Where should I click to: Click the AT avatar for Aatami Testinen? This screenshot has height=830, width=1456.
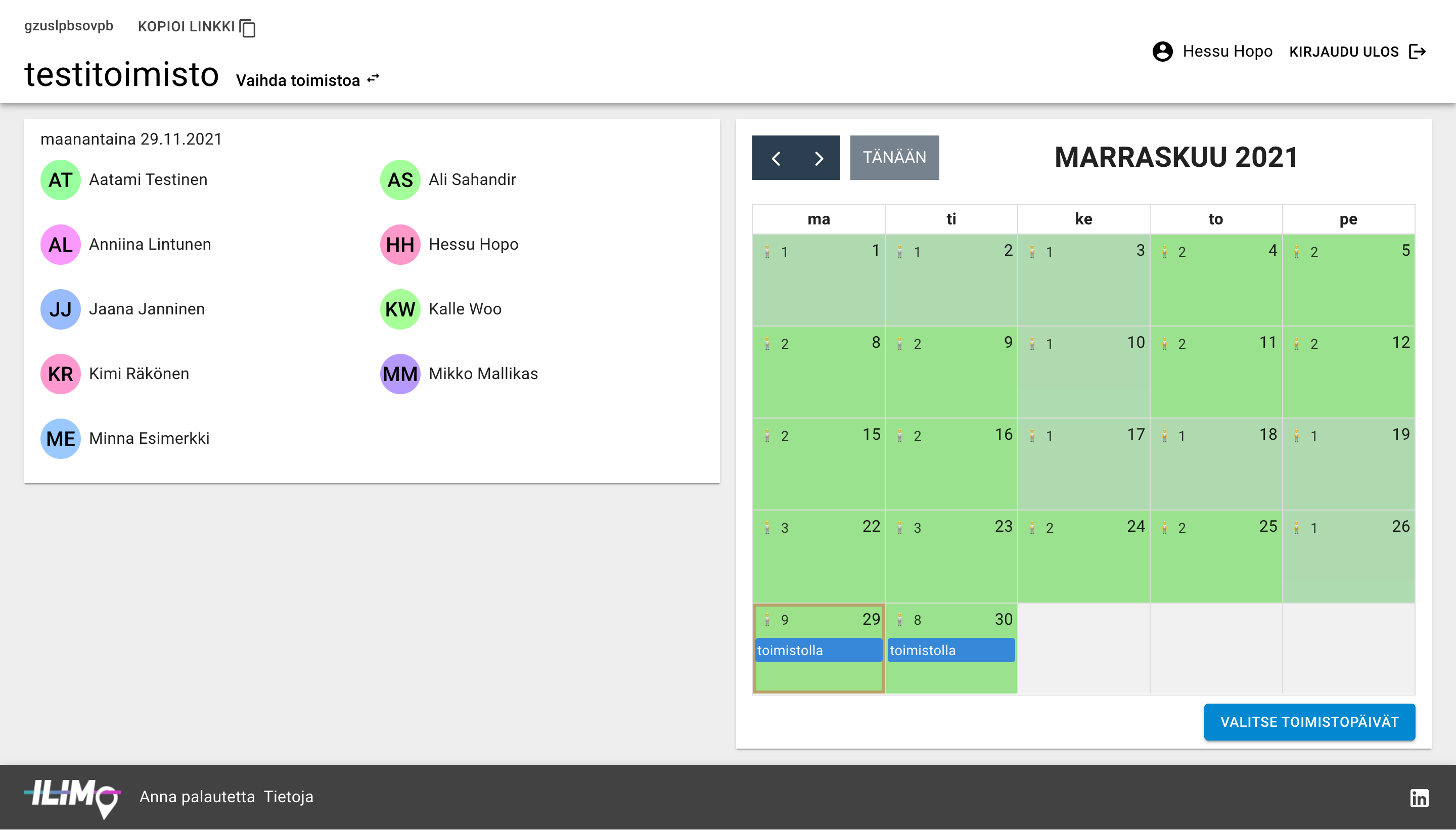[x=61, y=180]
